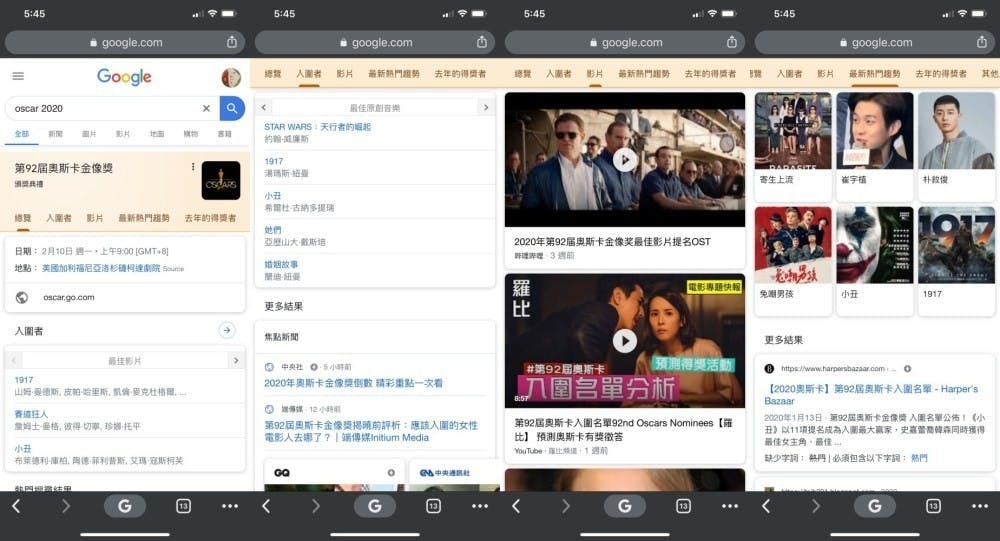Tap the blue magnifier search button
Screen dimensions: 1000x541
(x=232, y=108)
